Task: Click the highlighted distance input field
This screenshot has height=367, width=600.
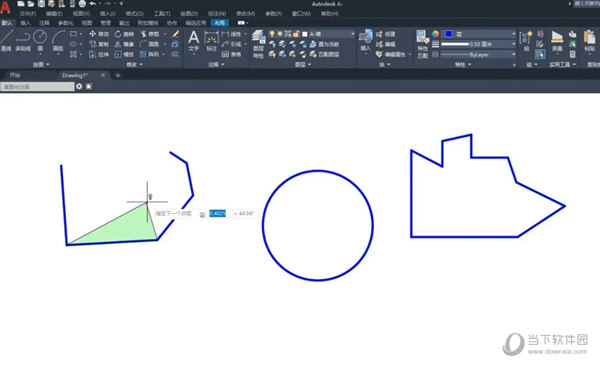Action: click(217, 213)
